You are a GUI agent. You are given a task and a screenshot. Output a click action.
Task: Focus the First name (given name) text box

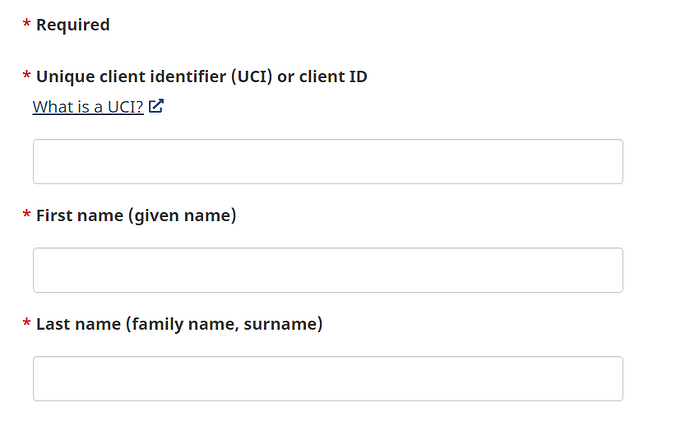(328, 270)
